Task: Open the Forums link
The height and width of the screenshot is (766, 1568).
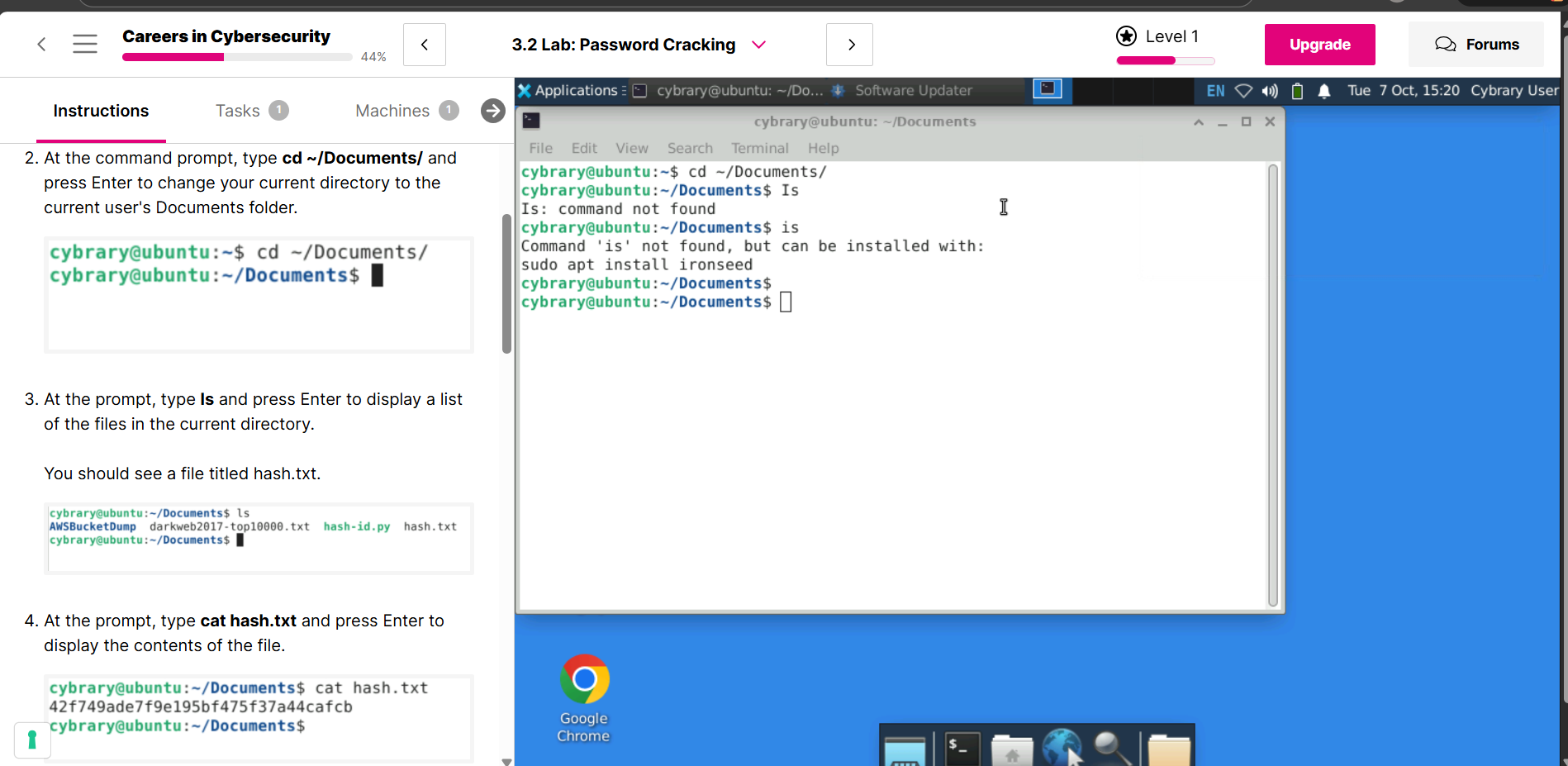Action: point(1476,45)
